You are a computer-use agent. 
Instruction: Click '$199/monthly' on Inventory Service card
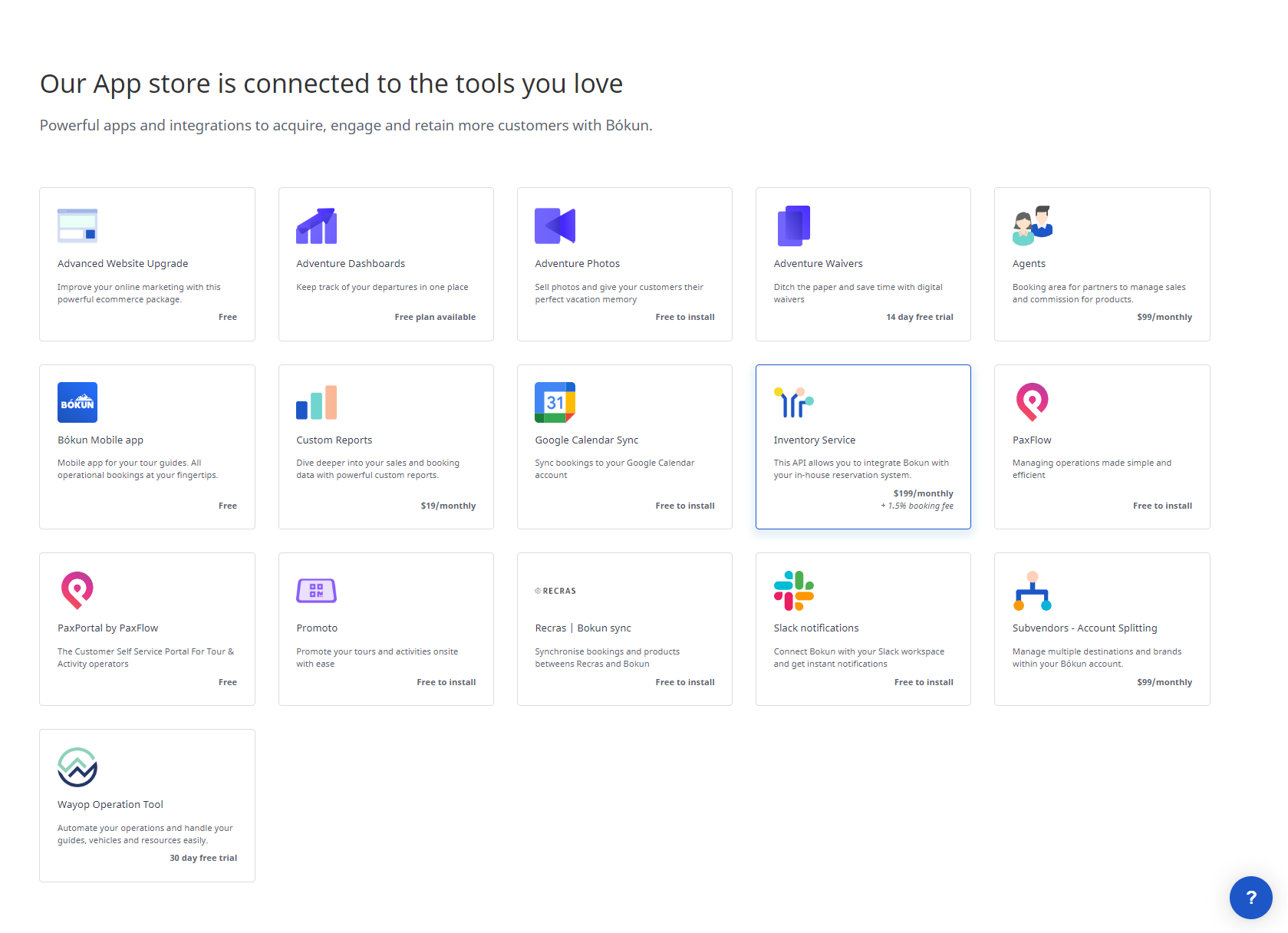(924, 493)
